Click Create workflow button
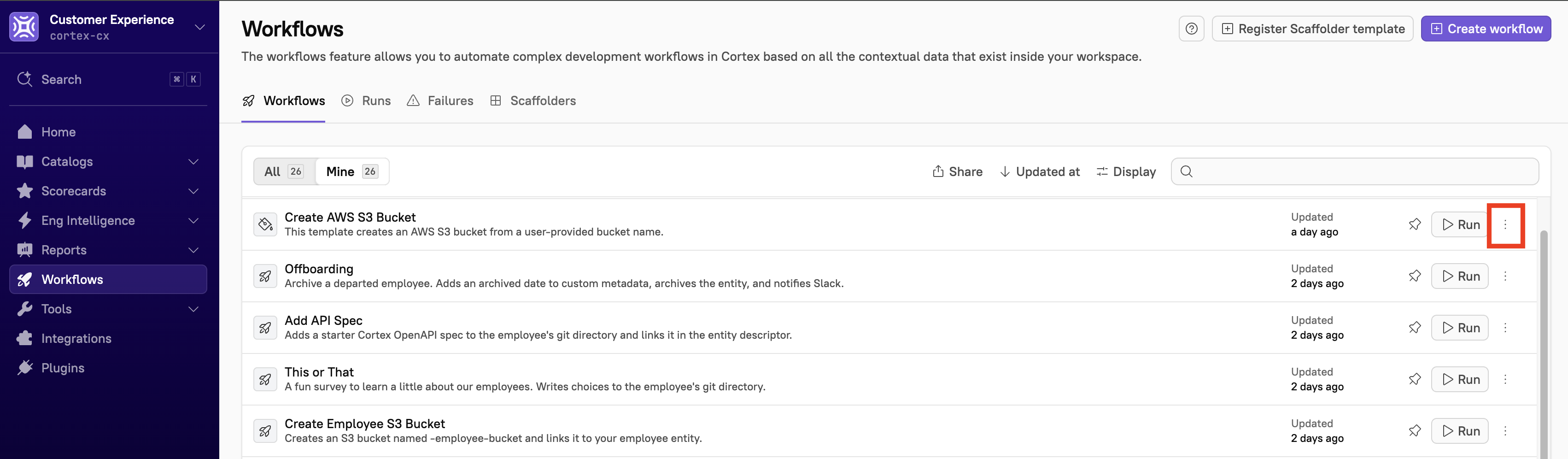1568x459 pixels. (1486, 29)
